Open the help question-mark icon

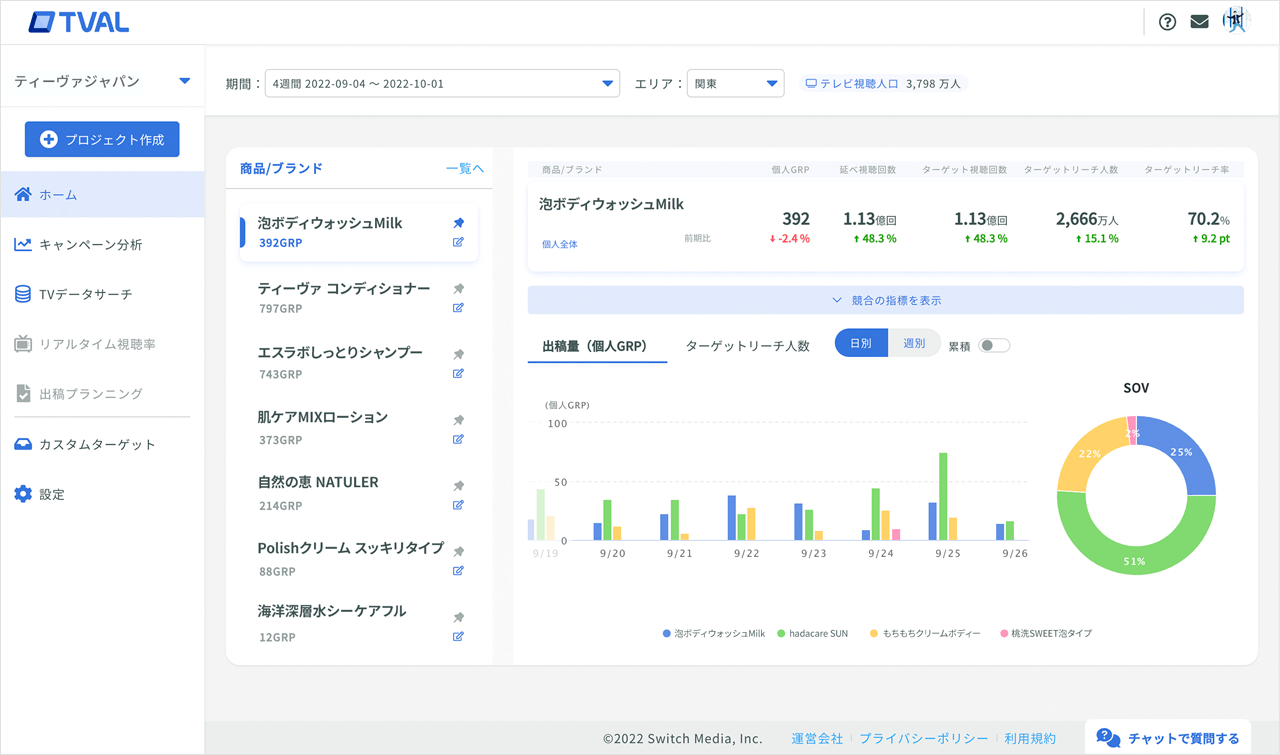point(1167,20)
